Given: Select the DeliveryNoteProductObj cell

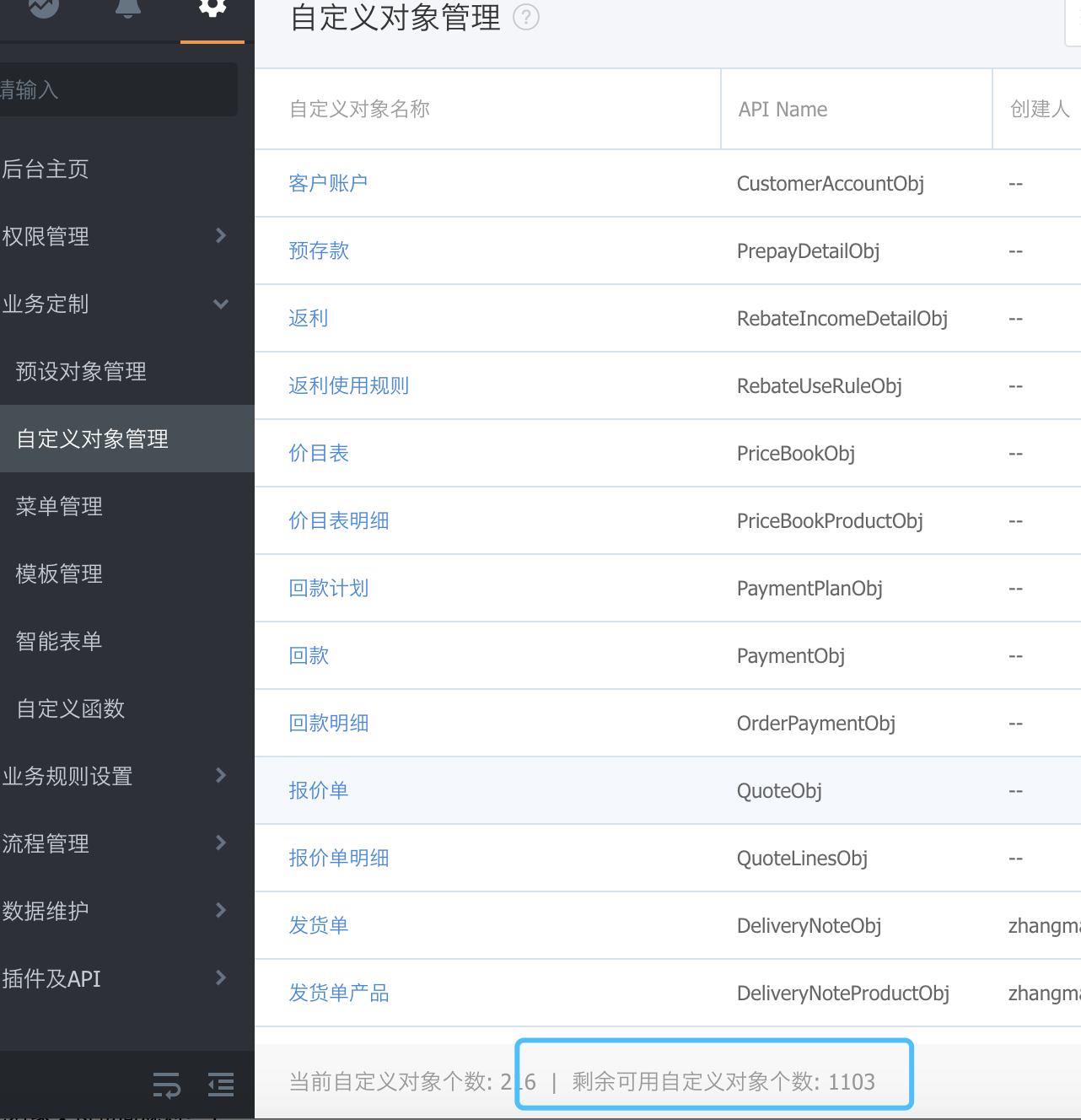Looking at the screenshot, I should pos(843,993).
